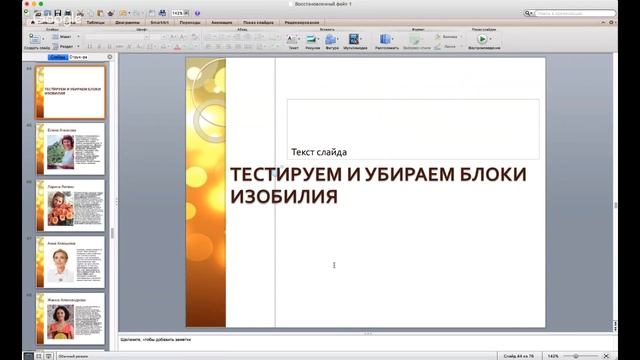Open the Диаграммы ribbon tab

[128, 22]
